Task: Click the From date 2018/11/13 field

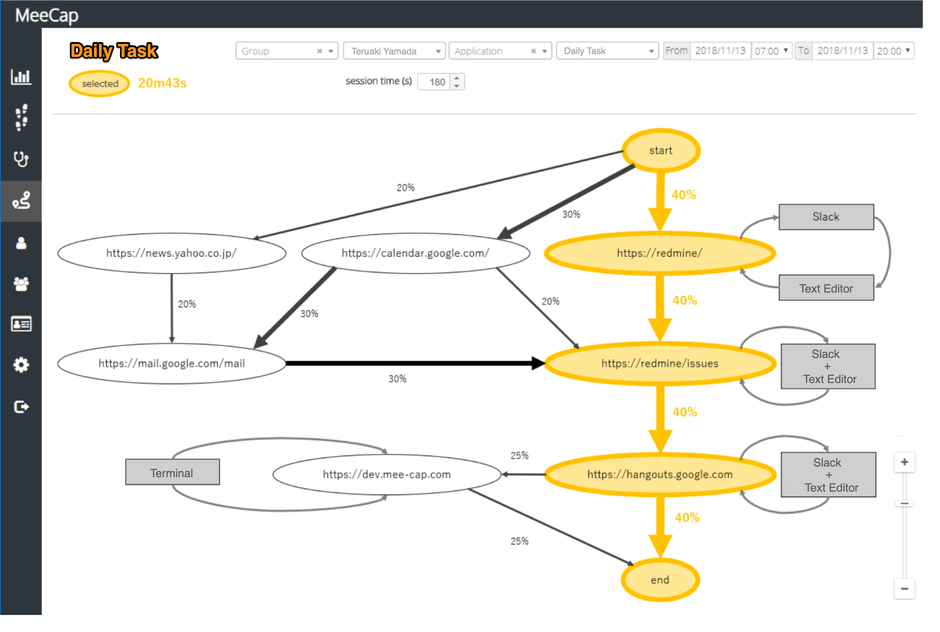Action: [720, 51]
